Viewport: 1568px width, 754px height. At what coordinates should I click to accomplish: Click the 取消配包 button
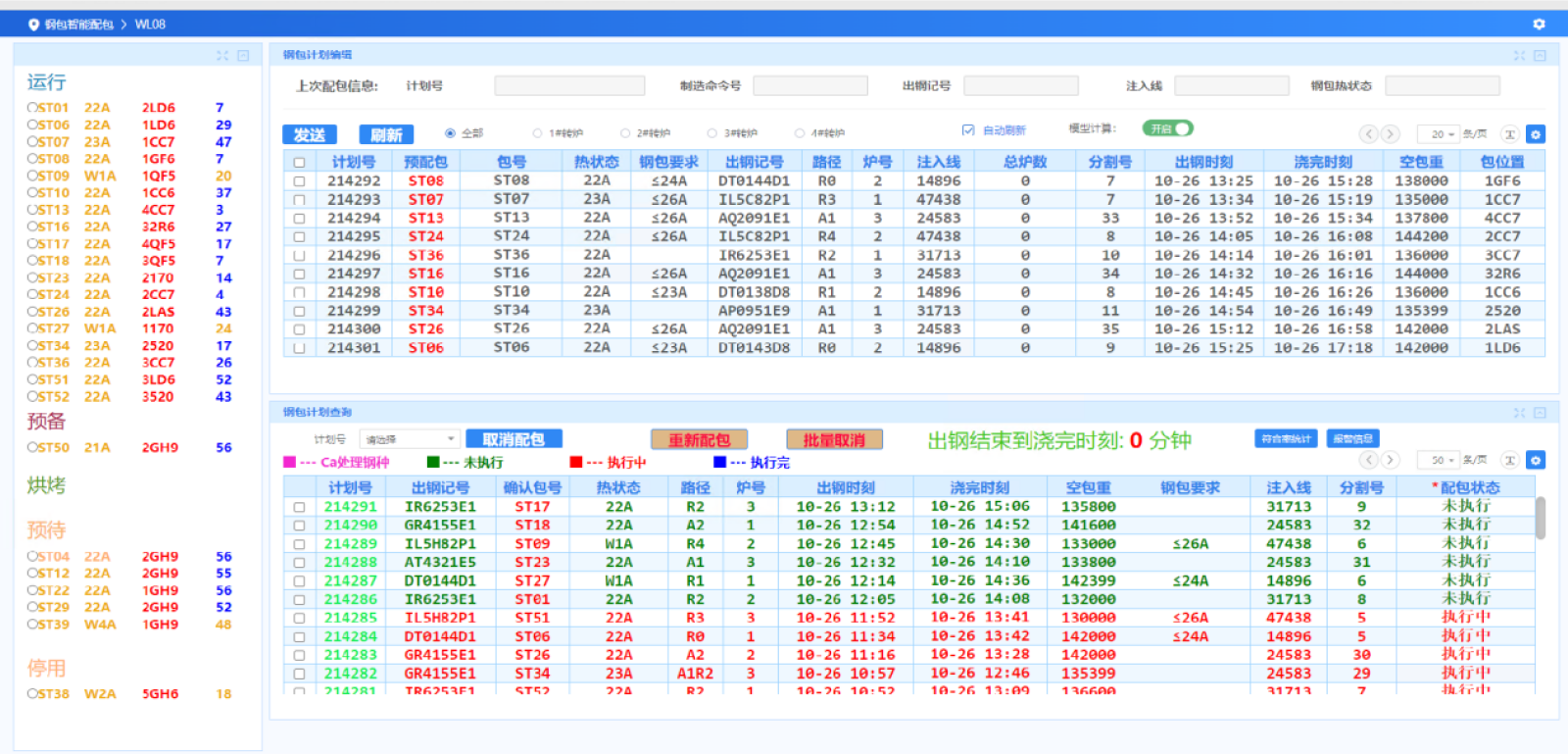coord(514,439)
